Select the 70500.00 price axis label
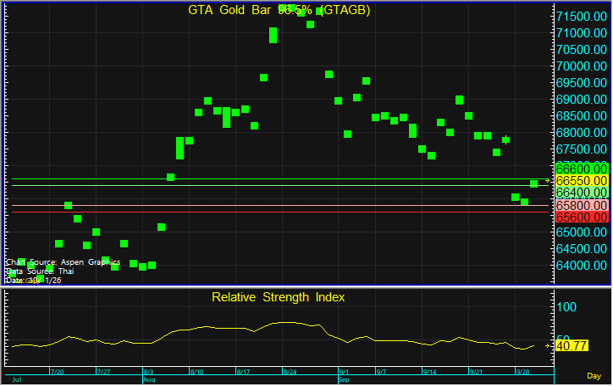Viewport: 613px width, 386px height. pyautogui.click(x=581, y=50)
